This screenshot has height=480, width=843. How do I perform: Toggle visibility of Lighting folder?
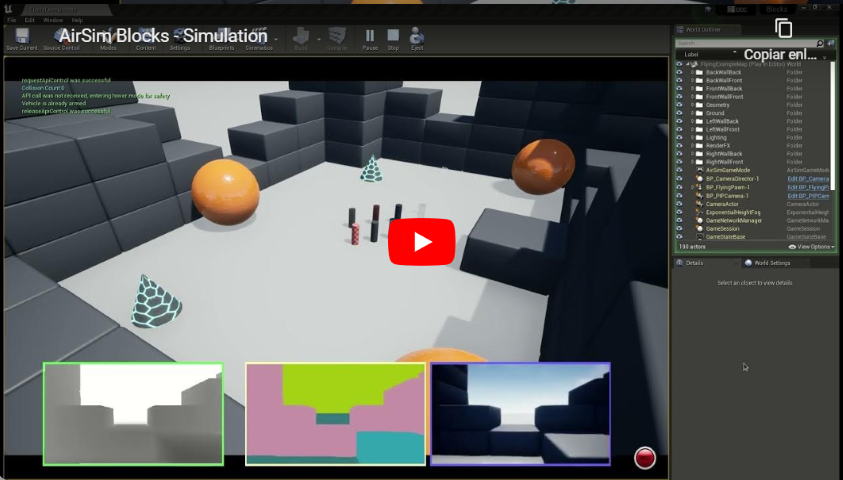point(680,138)
